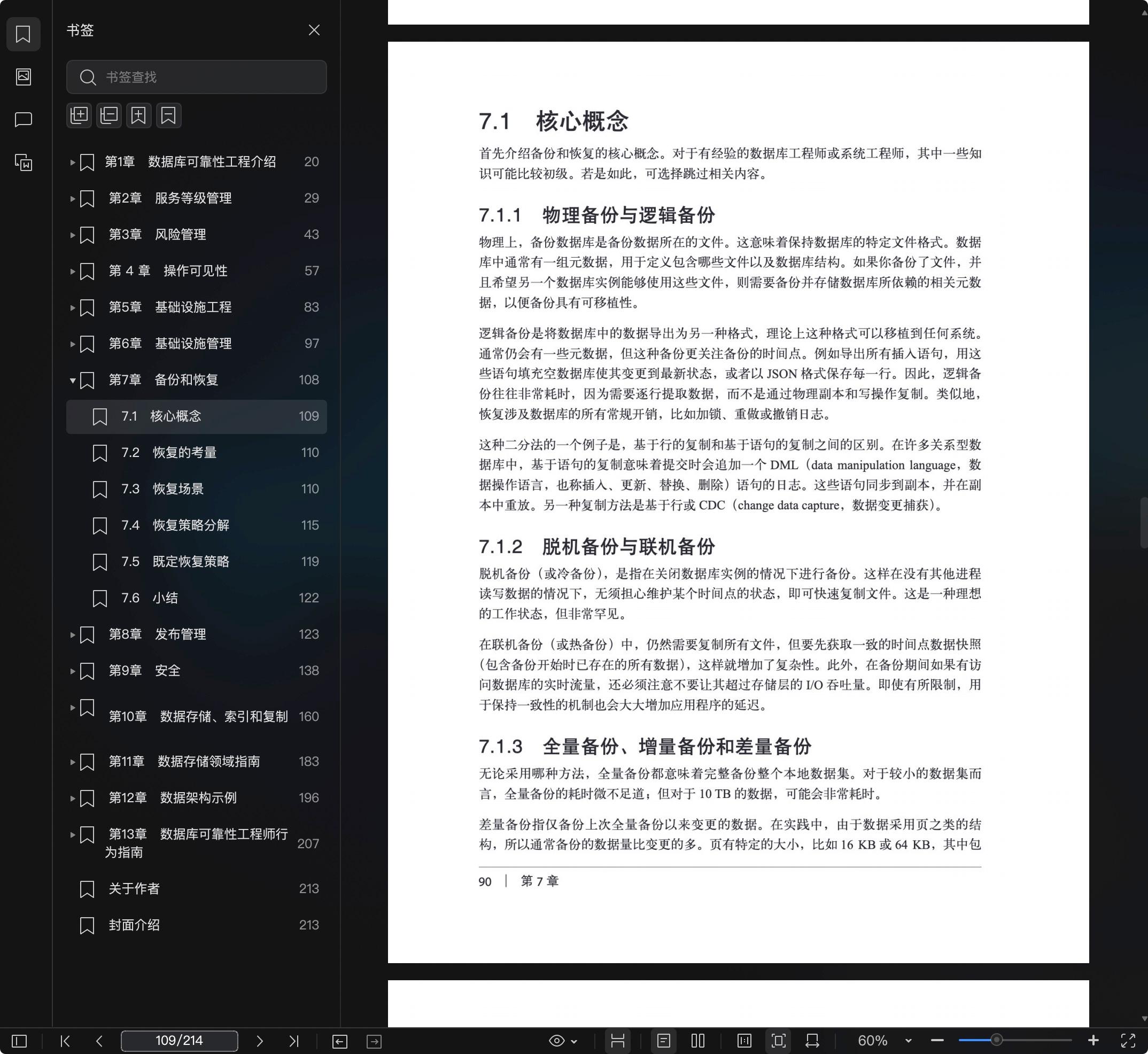
Task: Click heading 7.1.2 脱机备份与联机备份
Action: pos(596,546)
